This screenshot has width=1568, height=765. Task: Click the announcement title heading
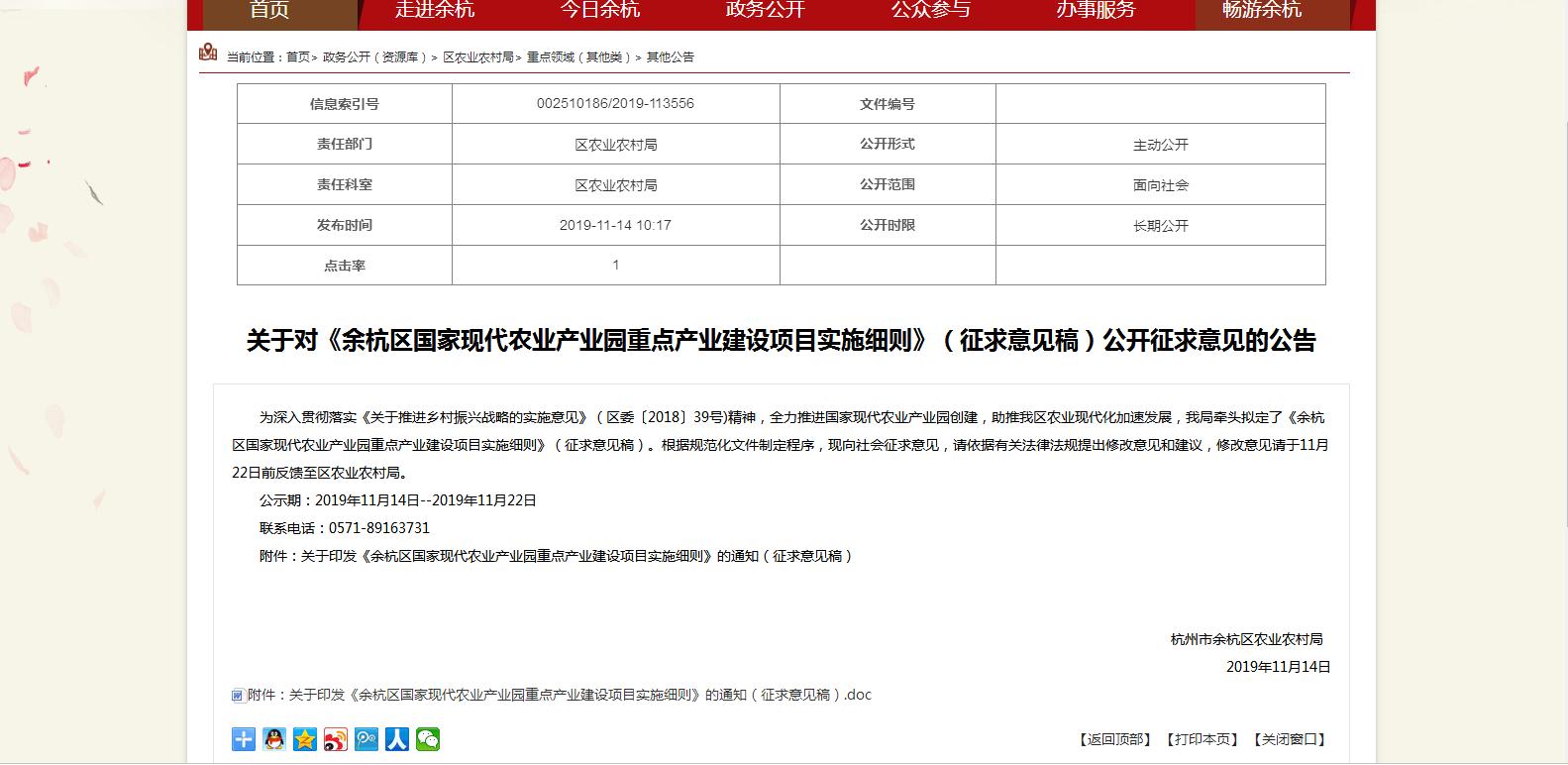781,341
